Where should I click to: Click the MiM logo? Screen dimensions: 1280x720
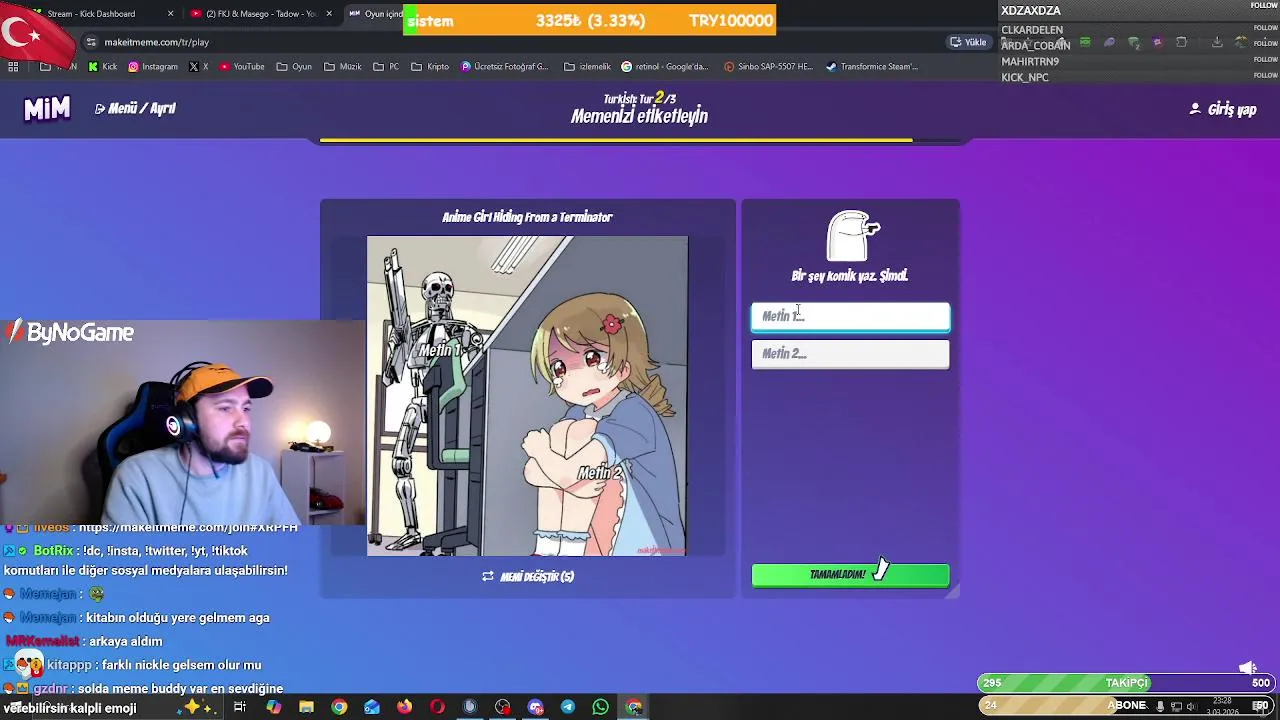47,109
